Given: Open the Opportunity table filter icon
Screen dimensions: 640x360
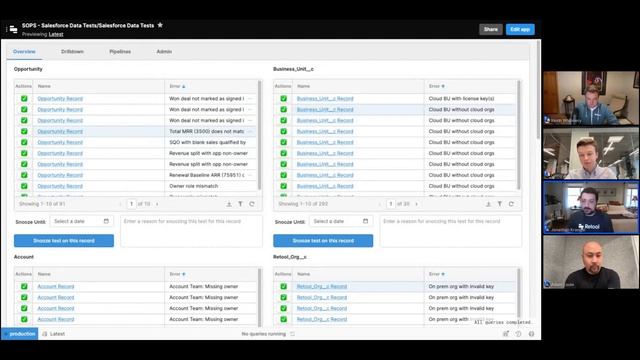Looking at the screenshot, I should [240, 204].
